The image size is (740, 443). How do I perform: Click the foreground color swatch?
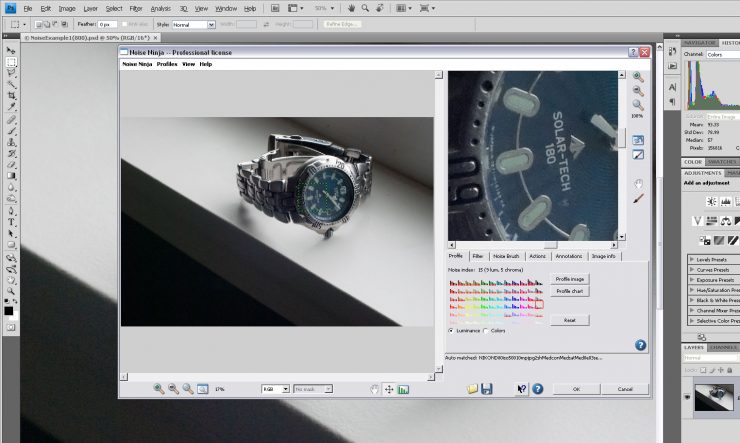(x=8, y=311)
